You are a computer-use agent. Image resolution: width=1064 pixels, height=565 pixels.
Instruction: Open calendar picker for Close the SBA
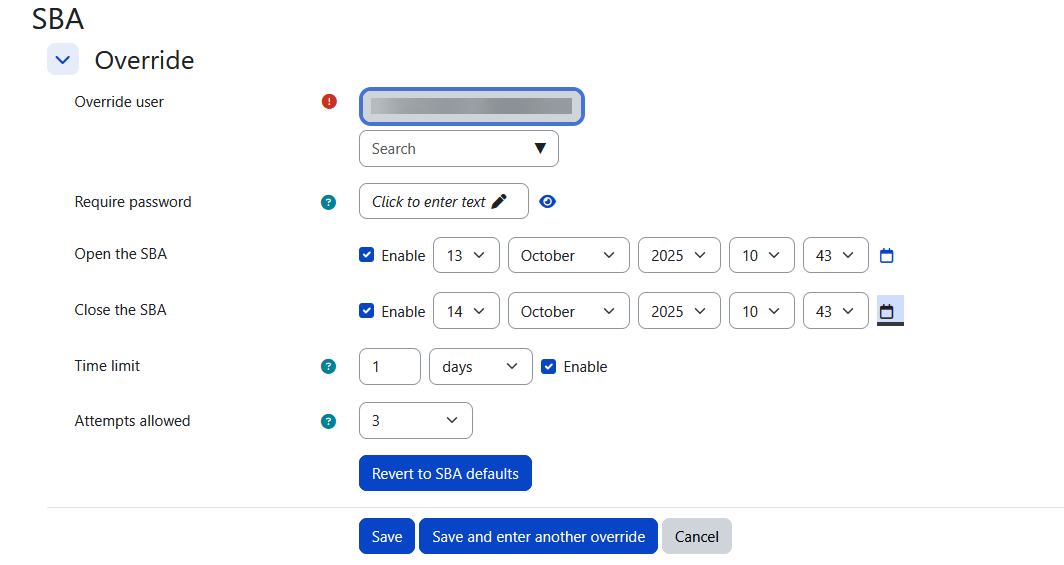click(x=886, y=312)
